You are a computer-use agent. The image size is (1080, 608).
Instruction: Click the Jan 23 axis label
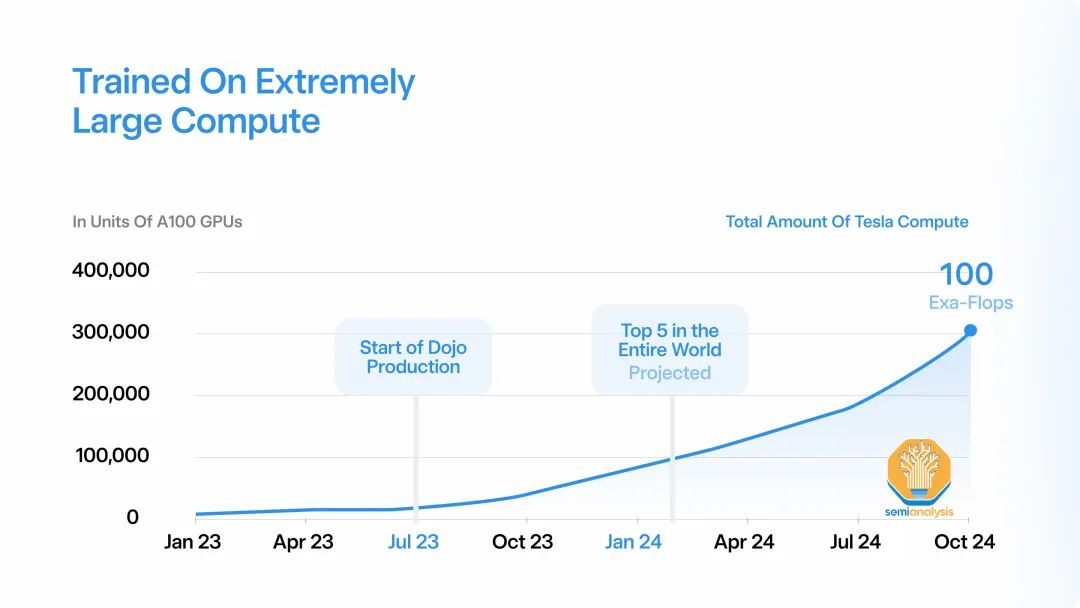pyautogui.click(x=193, y=542)
